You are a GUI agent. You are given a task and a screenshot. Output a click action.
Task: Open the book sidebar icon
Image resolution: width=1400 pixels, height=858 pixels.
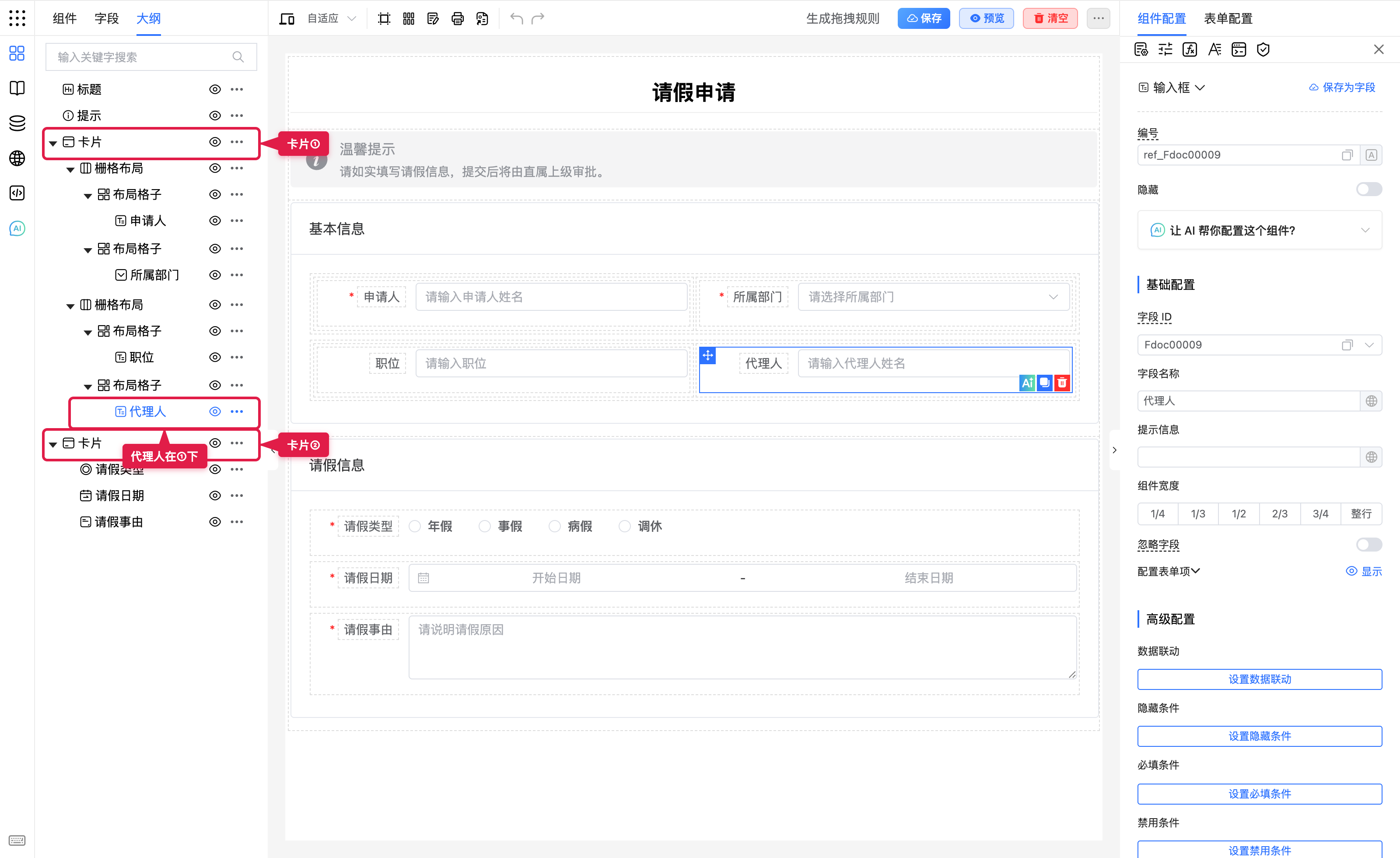click(17, 88)
